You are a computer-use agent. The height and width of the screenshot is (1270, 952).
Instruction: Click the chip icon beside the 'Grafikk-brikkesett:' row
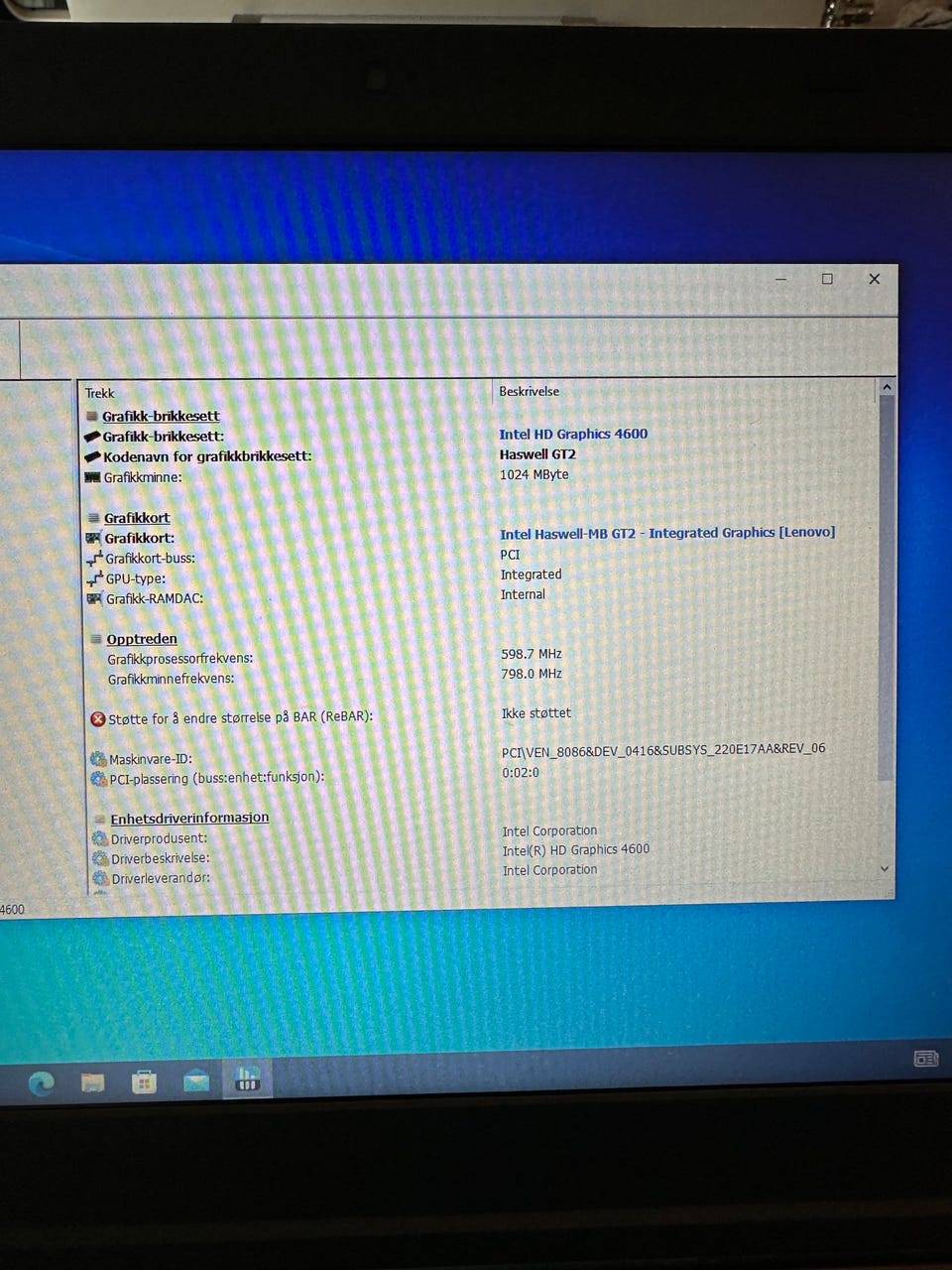pyautogui.click(x=93, y=437)
